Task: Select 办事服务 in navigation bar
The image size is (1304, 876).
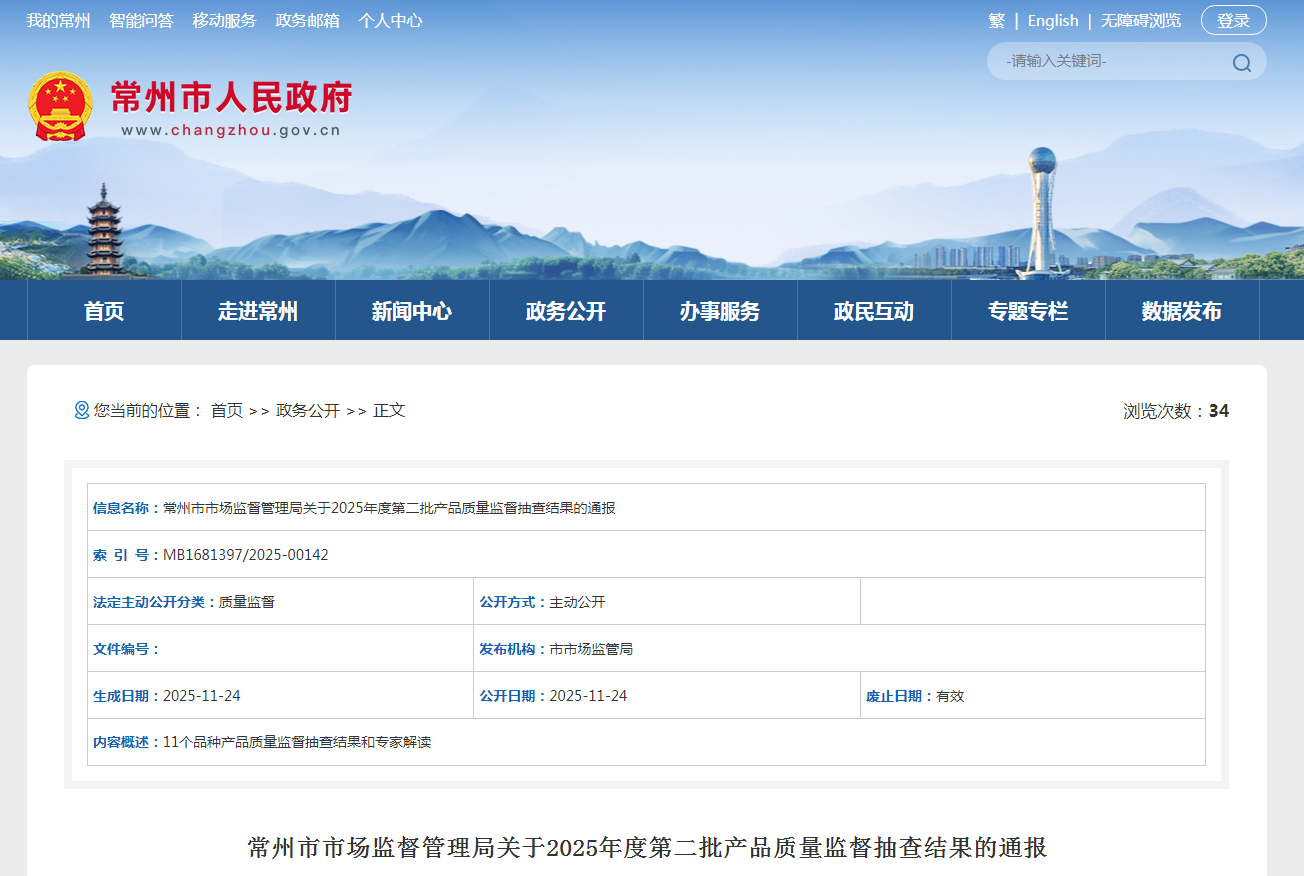Action: [720, 311]
